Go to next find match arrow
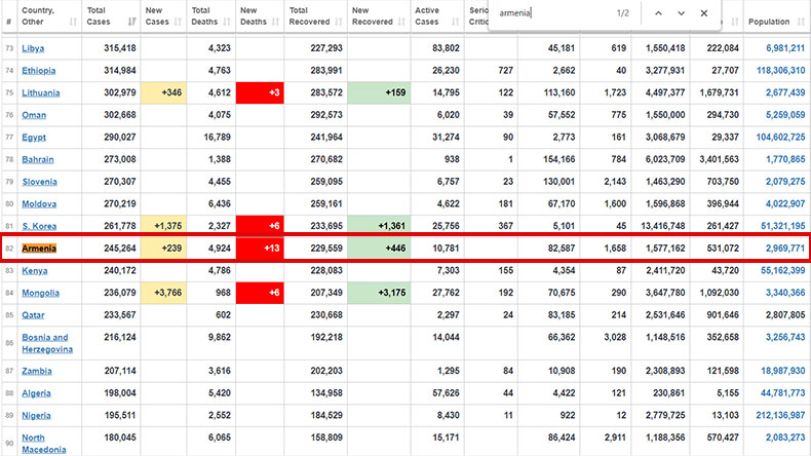This screenshot has width=811, height=456. (x=681, y=13)
